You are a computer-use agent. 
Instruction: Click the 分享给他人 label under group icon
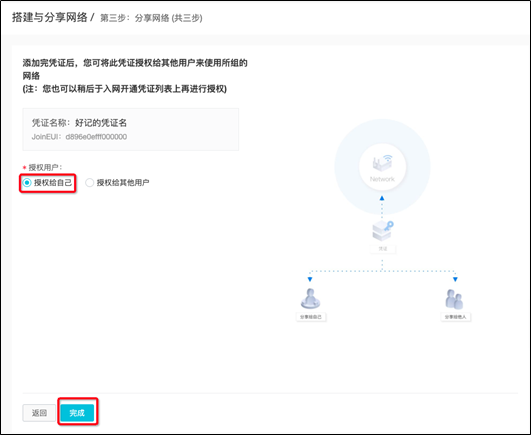455,317
